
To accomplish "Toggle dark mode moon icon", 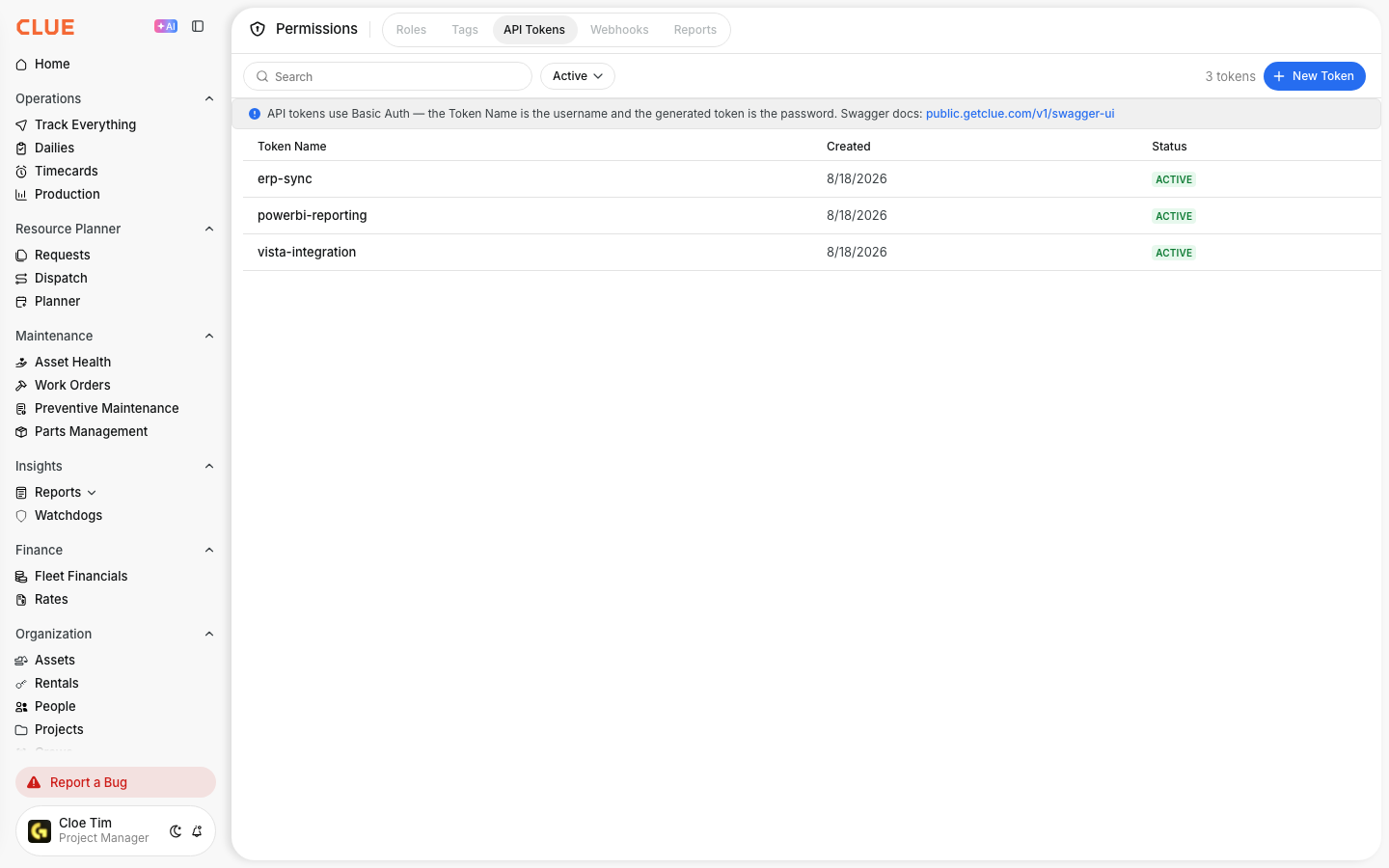I will pyautogui.click(x=176, y=831).
